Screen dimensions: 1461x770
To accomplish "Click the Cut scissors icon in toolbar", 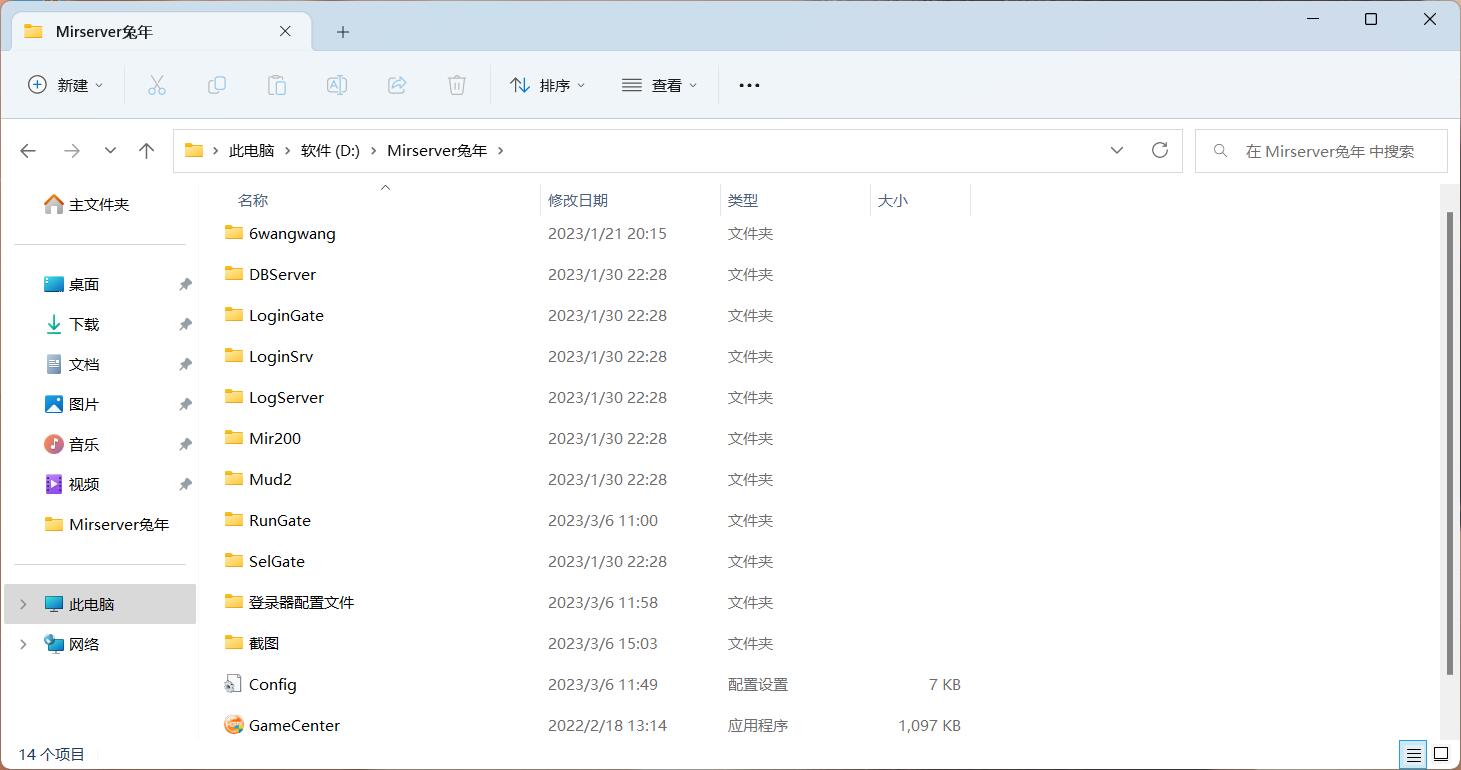I will [x=157, y=85].
